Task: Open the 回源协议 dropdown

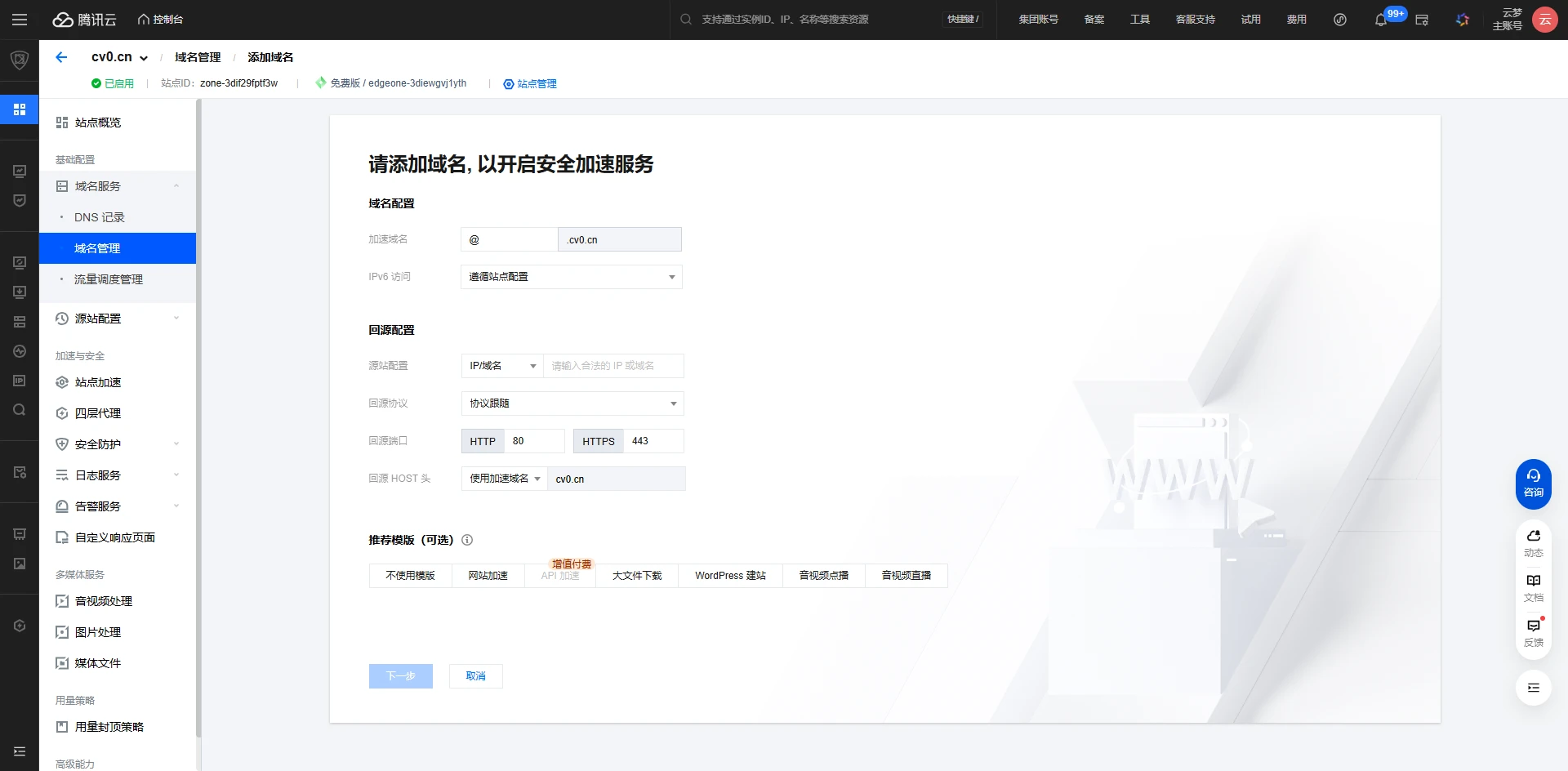Action: (572, 403)
